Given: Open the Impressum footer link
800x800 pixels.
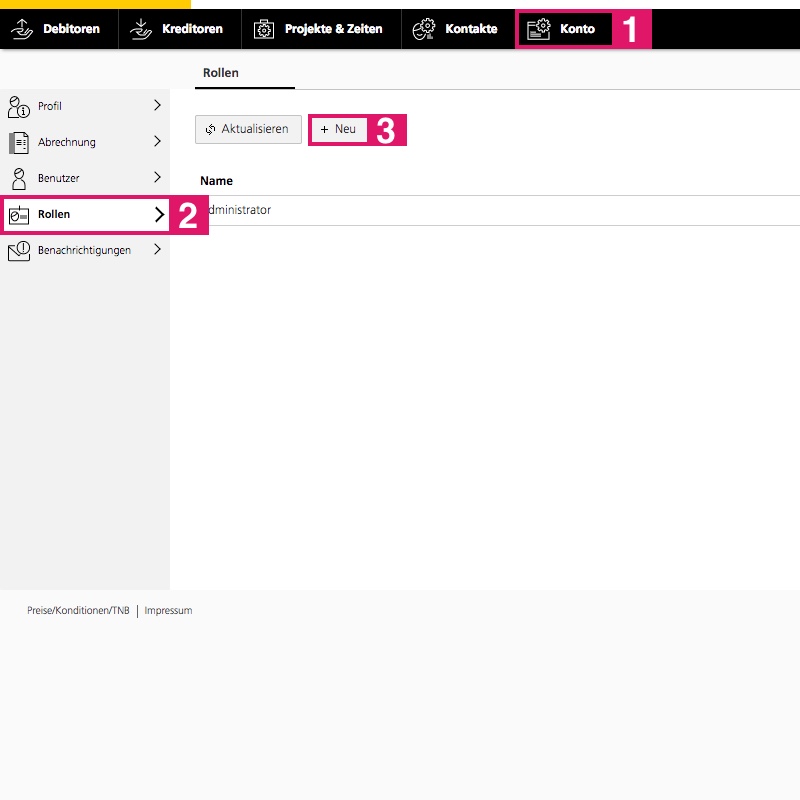Looking at the screenshot, I should [x=168, y=610].
